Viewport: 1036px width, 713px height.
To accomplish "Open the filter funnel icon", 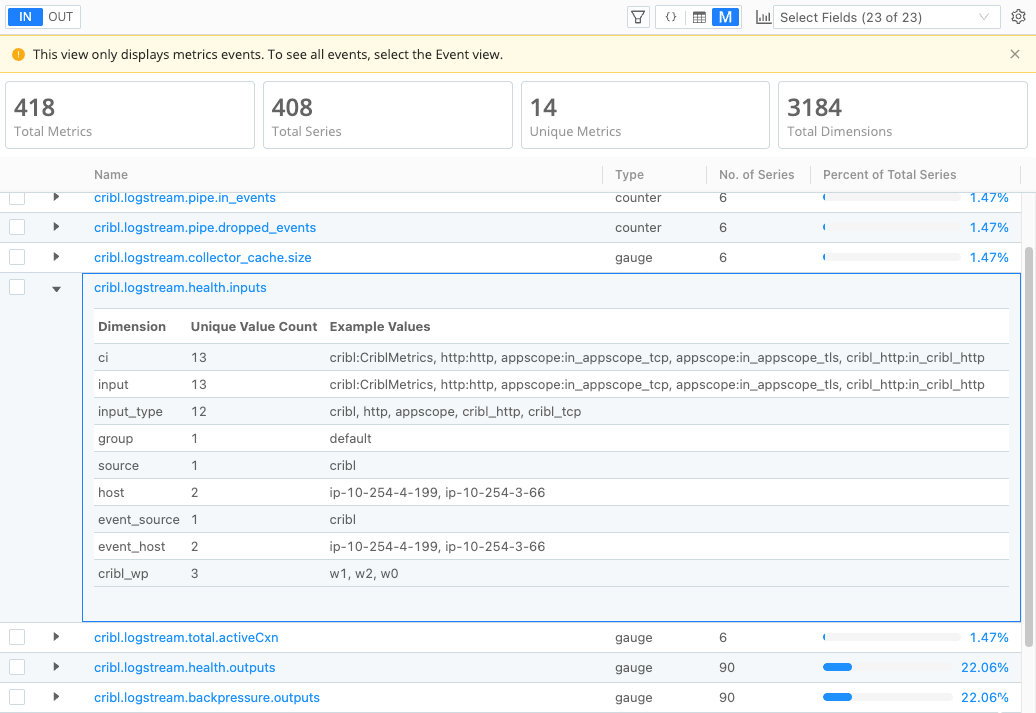I will tap(638, 17).
